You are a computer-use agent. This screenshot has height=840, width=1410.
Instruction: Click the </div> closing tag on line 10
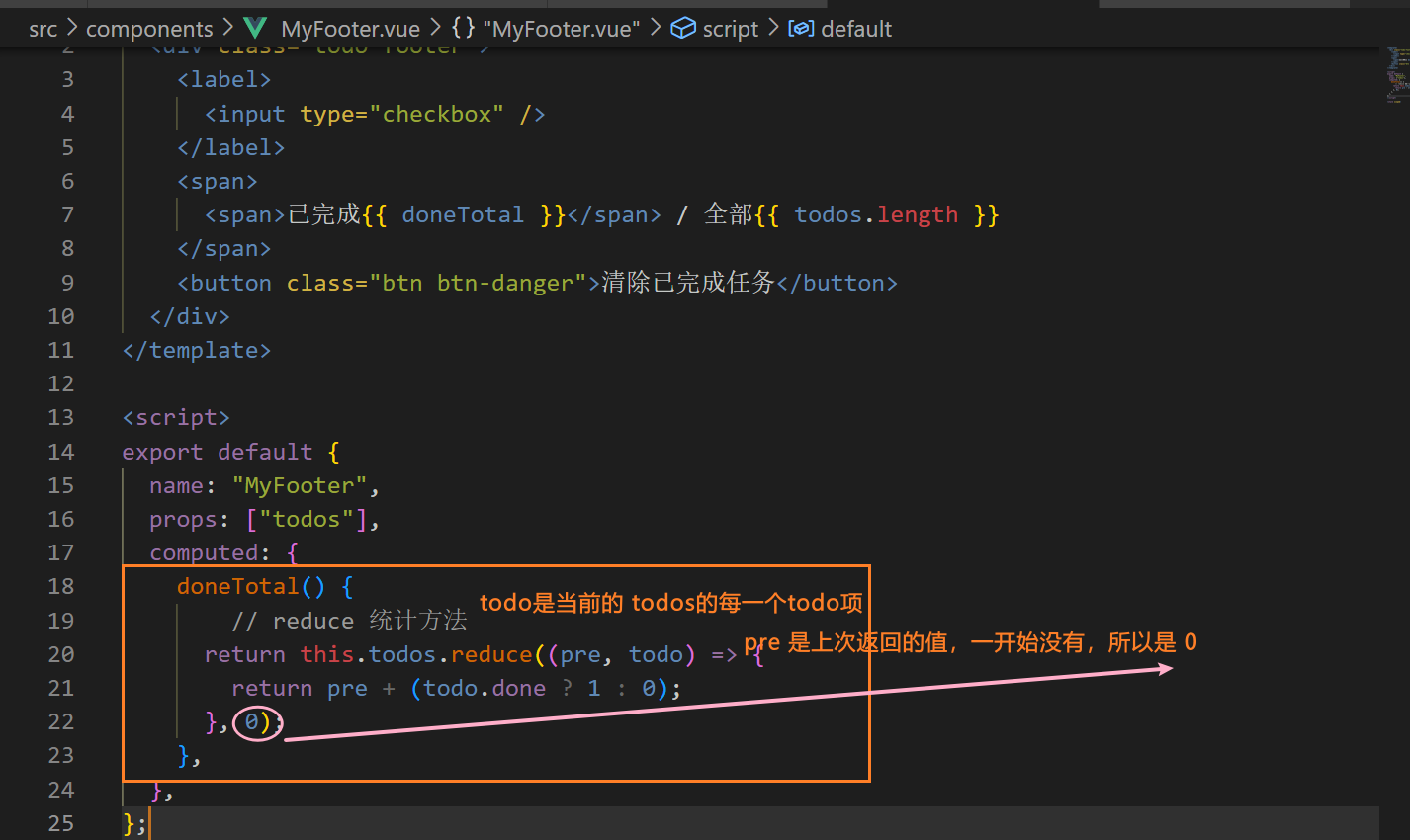coord(190,316)
